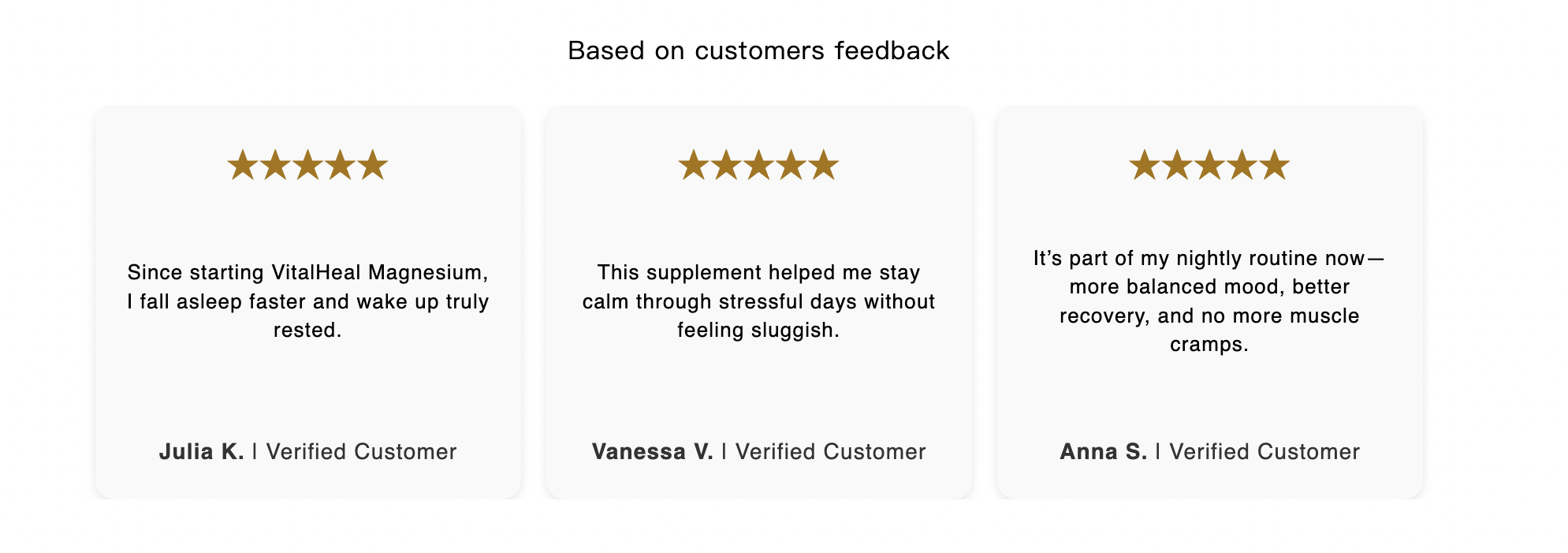Click the fifth star in Vanessa V.'s rating
Viewport: 1568px width, 553px height.
pos(824,166)
